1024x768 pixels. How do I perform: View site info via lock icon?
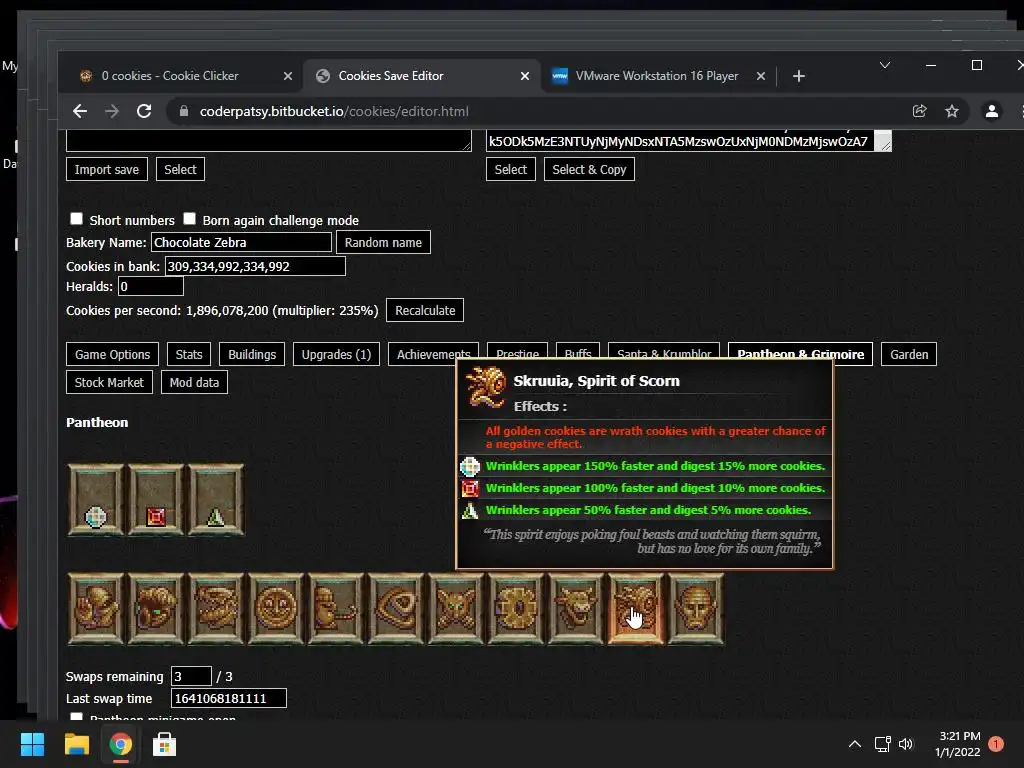tap(184, 111)
